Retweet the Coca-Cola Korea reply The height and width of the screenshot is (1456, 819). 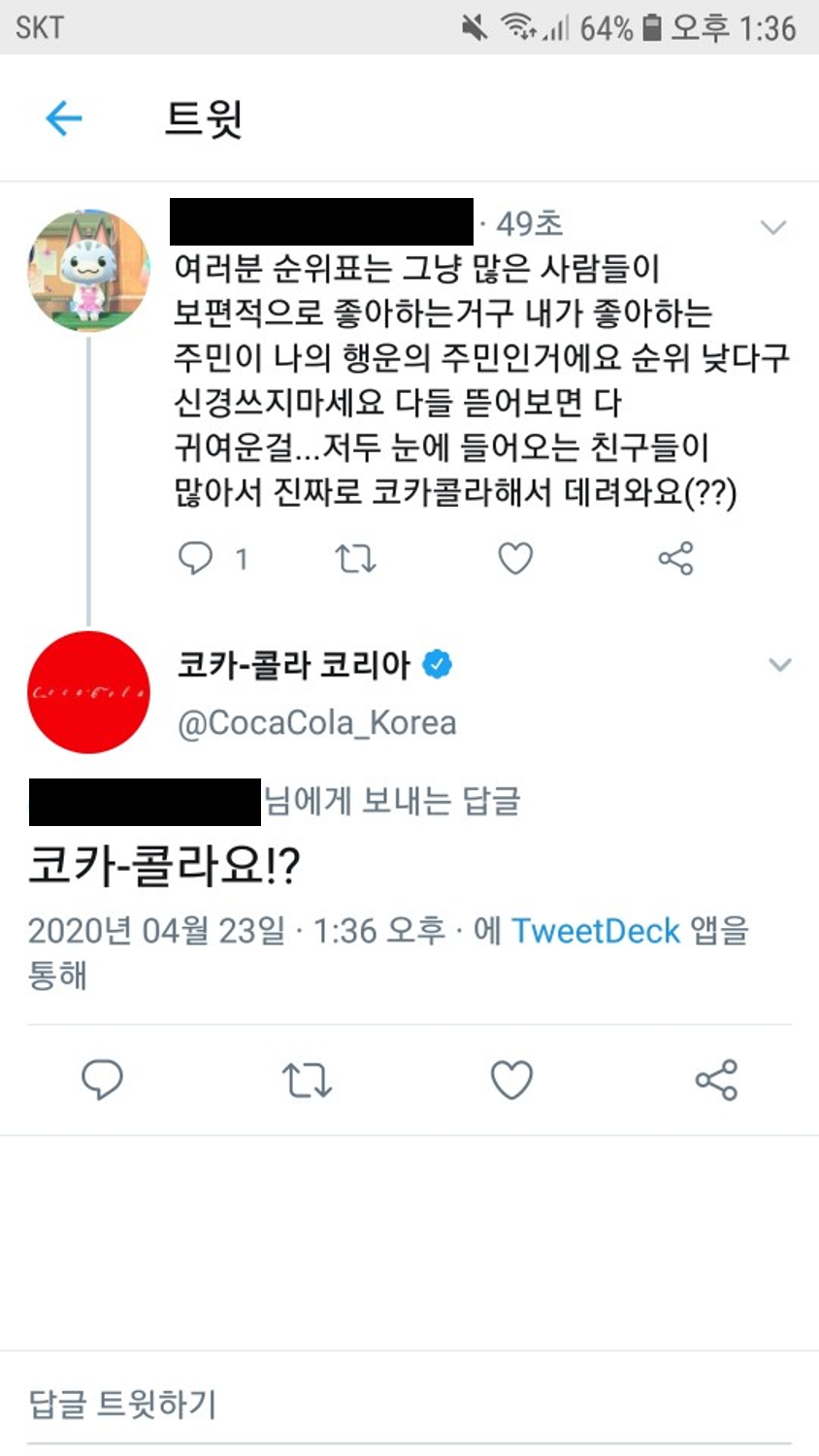307,1079
